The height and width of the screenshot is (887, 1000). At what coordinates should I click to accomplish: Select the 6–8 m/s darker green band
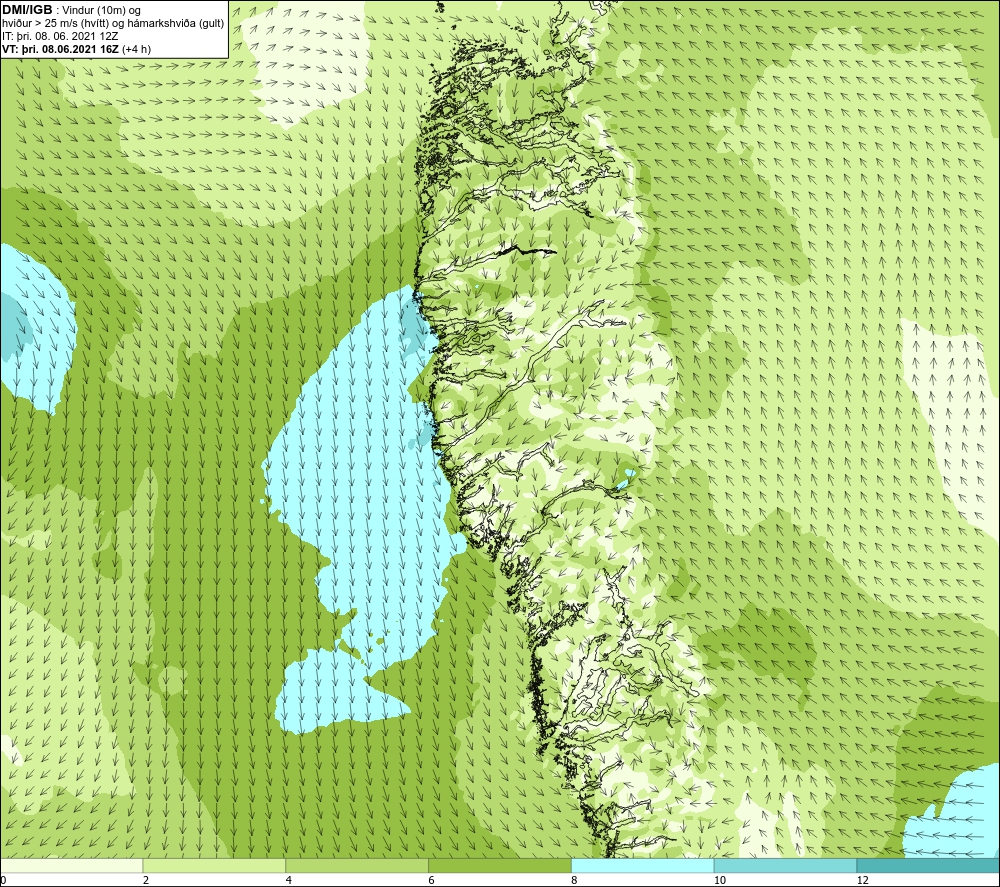coord(500,865)
